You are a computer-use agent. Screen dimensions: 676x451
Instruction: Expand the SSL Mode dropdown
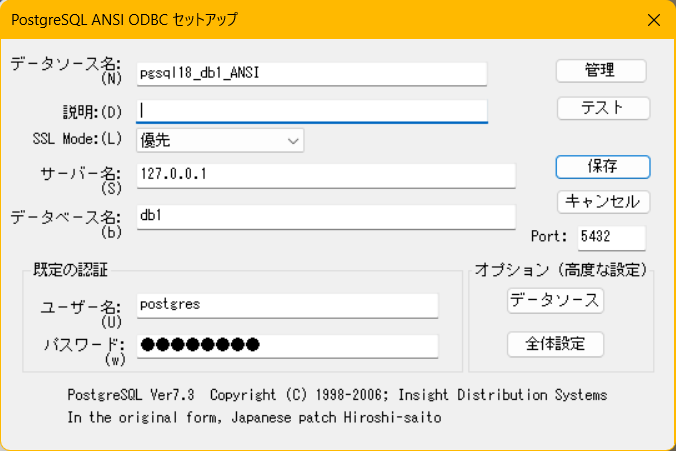220,141
